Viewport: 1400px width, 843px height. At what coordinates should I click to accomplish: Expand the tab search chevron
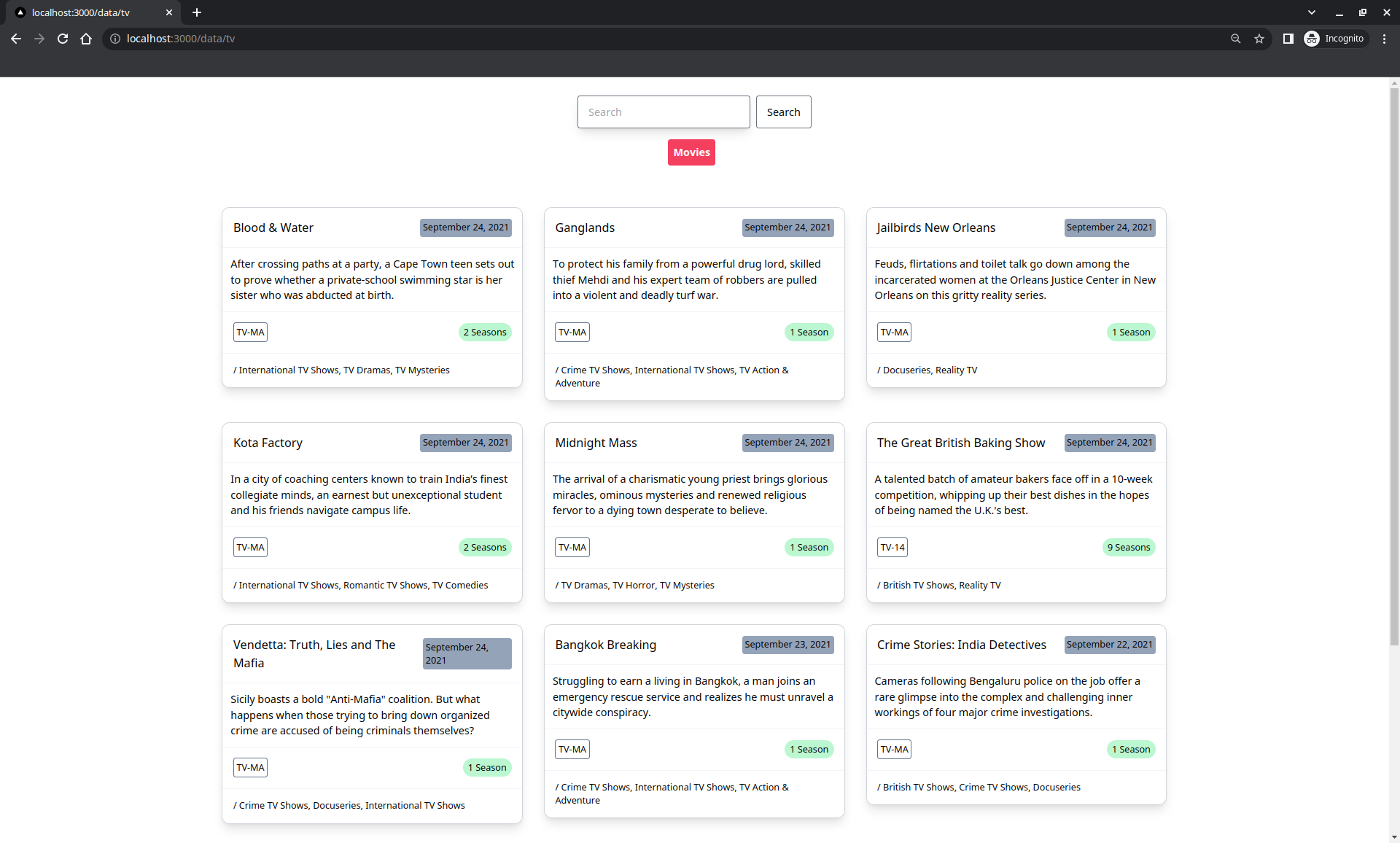click(x=1311, y=12)
